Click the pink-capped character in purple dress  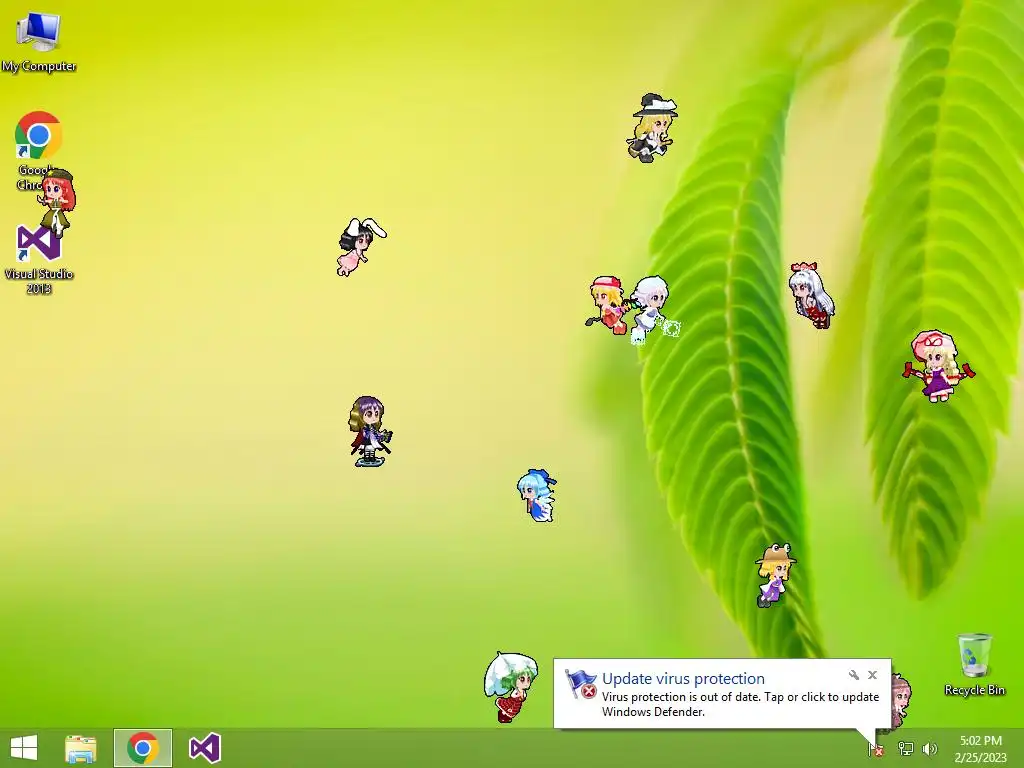coord(938,366)
